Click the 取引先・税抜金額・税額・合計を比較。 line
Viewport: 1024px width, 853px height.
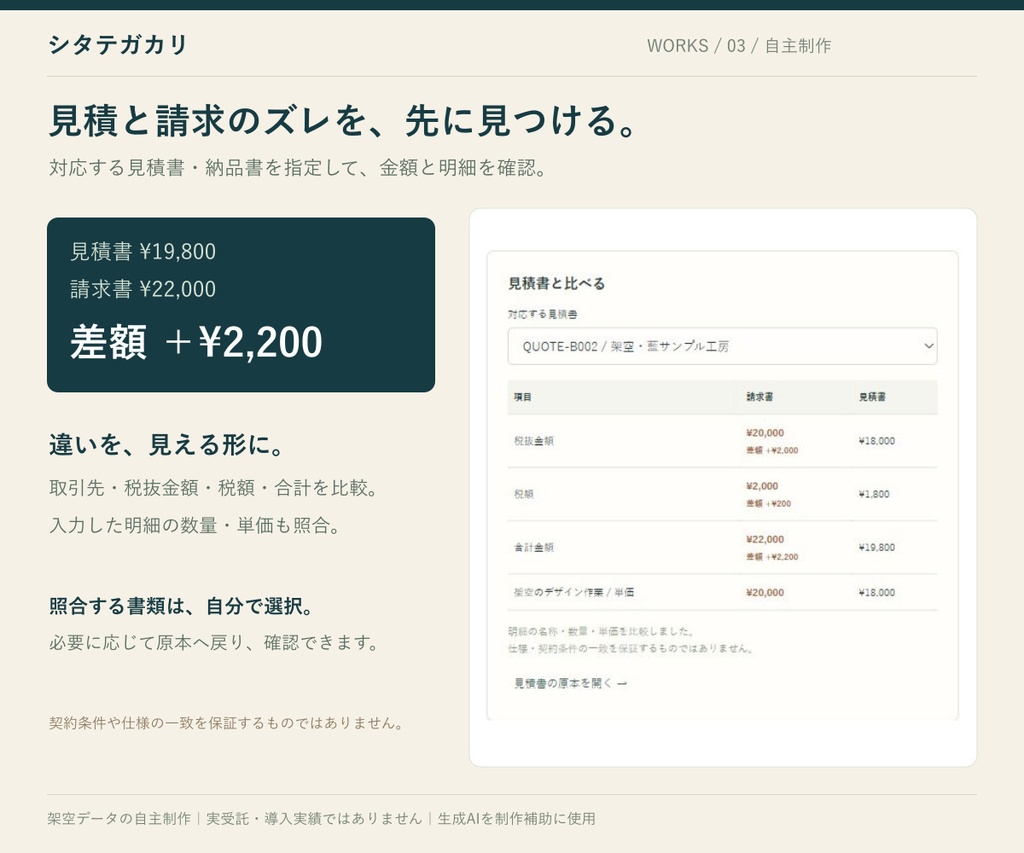[x=214, y=488]
